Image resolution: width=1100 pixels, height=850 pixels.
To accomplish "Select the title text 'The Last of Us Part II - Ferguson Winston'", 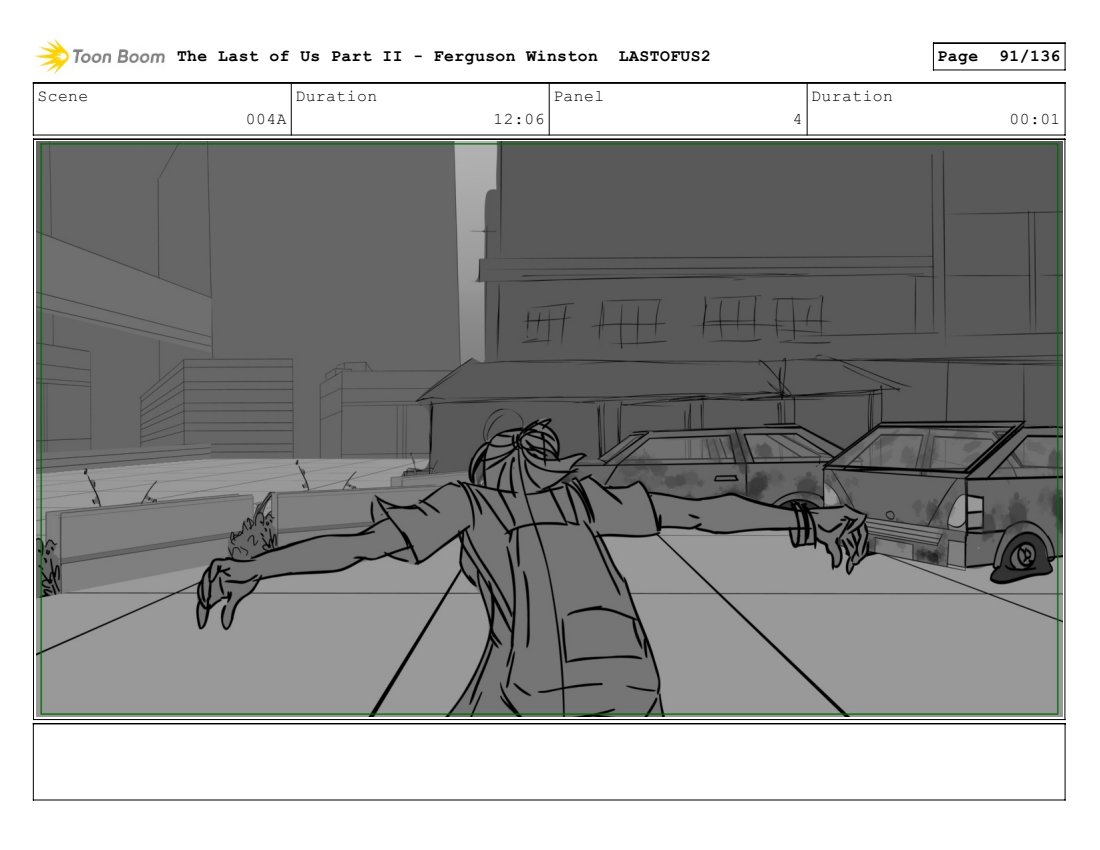I will (387, 56).
